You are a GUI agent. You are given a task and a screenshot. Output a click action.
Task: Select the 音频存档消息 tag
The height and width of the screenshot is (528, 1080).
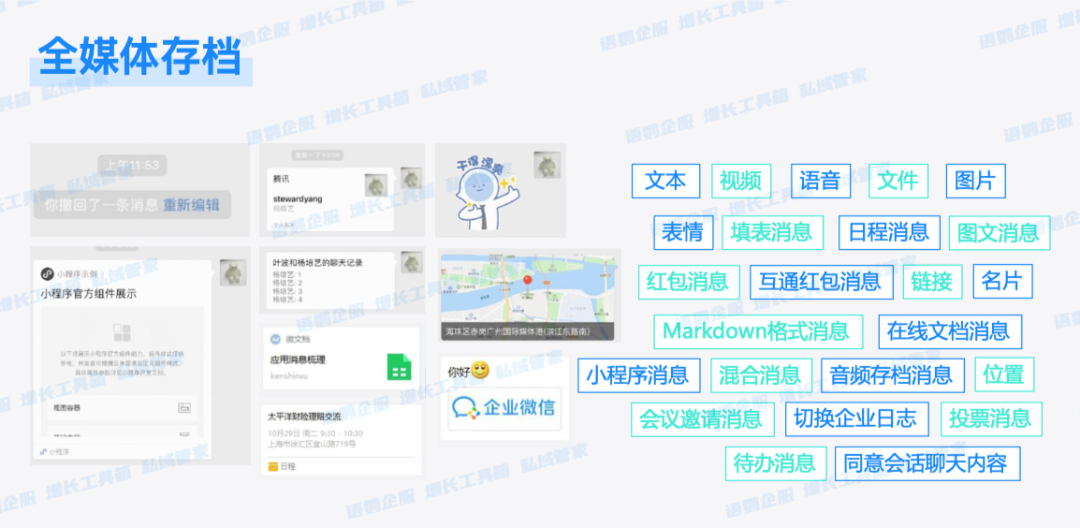892,375
